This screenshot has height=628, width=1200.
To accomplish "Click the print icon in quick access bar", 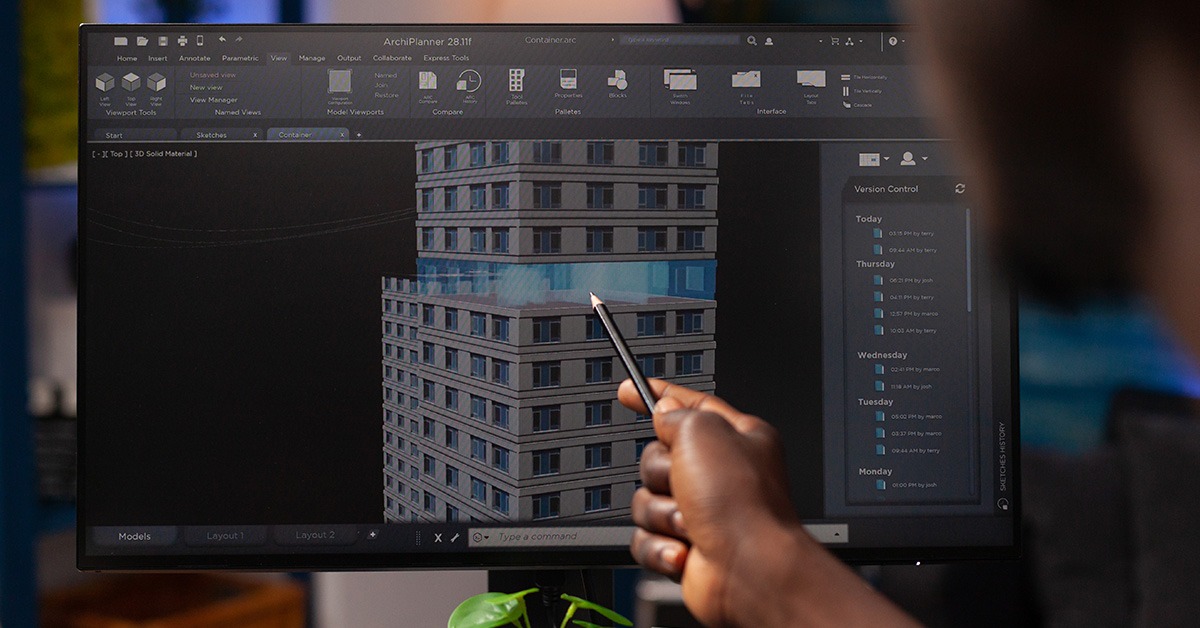I will click(182, 41).
